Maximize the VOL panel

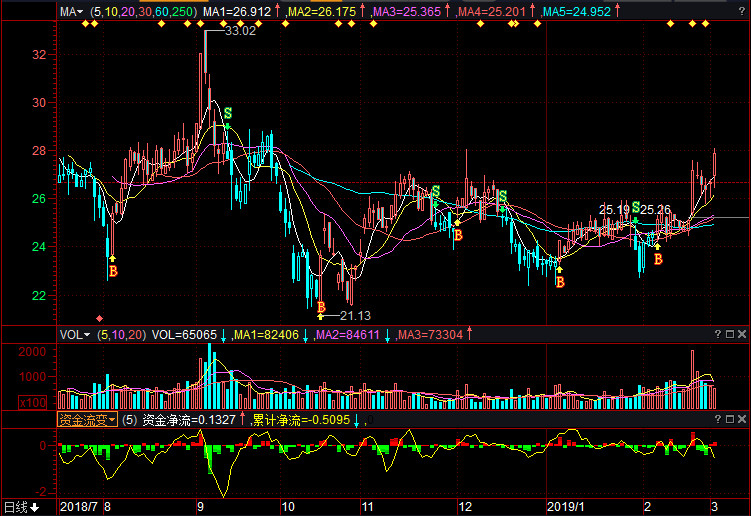730,334
